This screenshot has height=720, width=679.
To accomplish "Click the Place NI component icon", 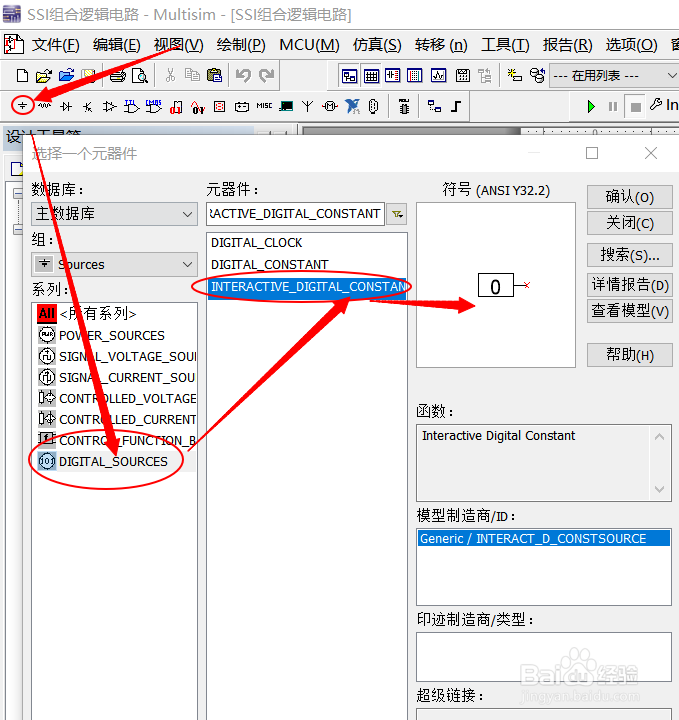I will click(353, 107).
